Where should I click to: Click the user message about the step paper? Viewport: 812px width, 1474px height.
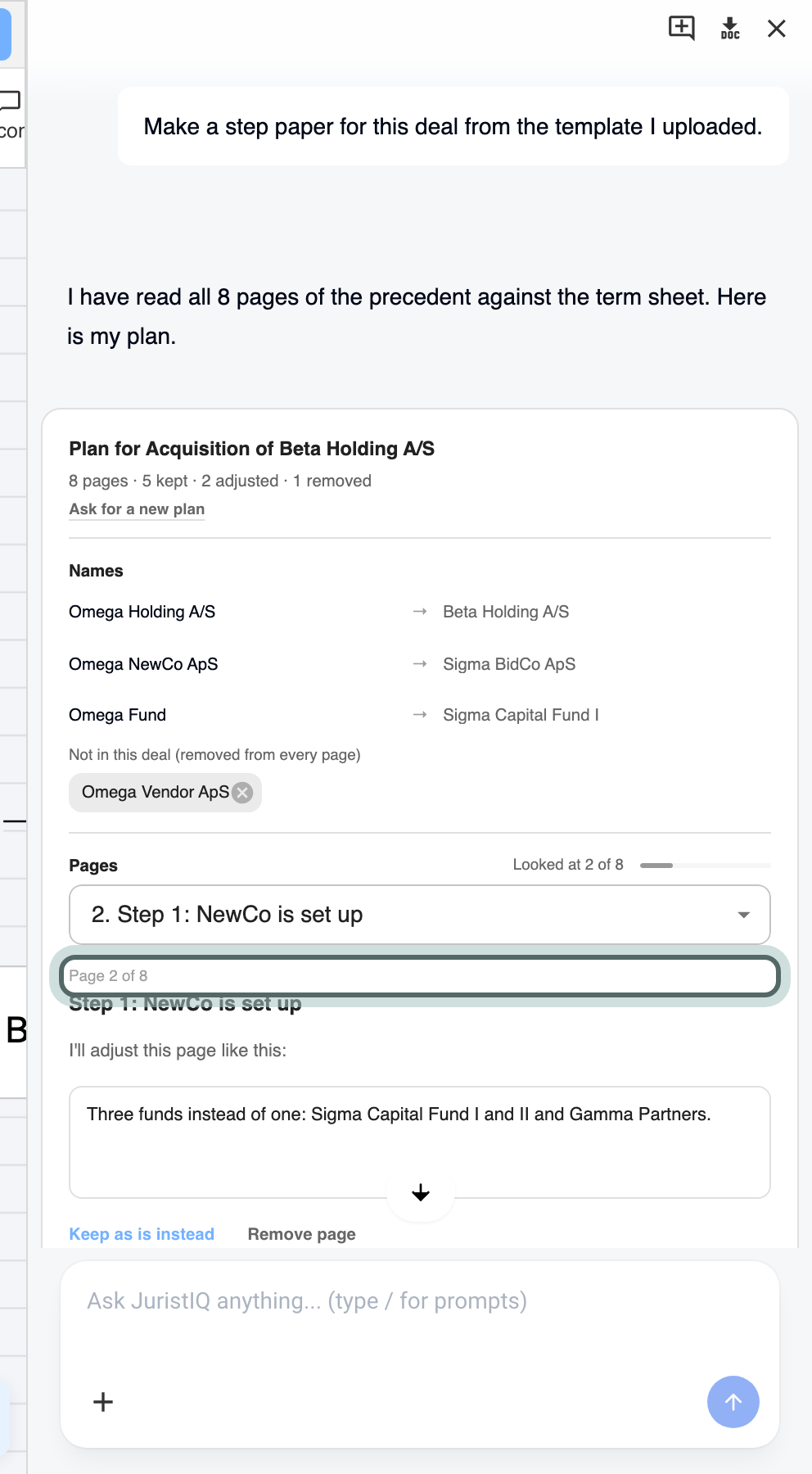(453, 126)
